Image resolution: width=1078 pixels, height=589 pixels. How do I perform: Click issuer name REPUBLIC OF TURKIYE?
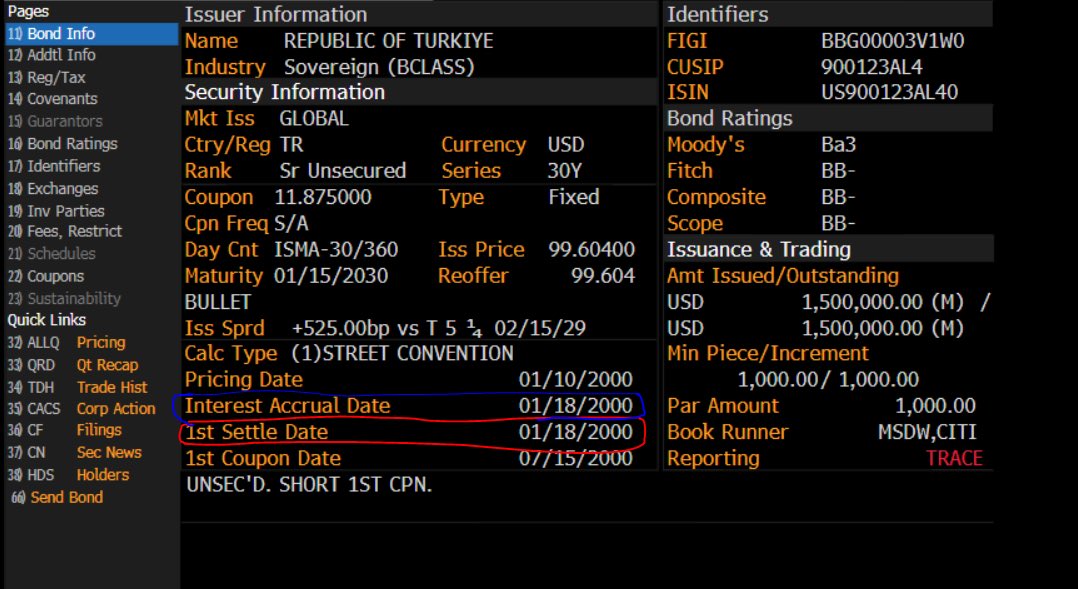(x=388, y=41)
